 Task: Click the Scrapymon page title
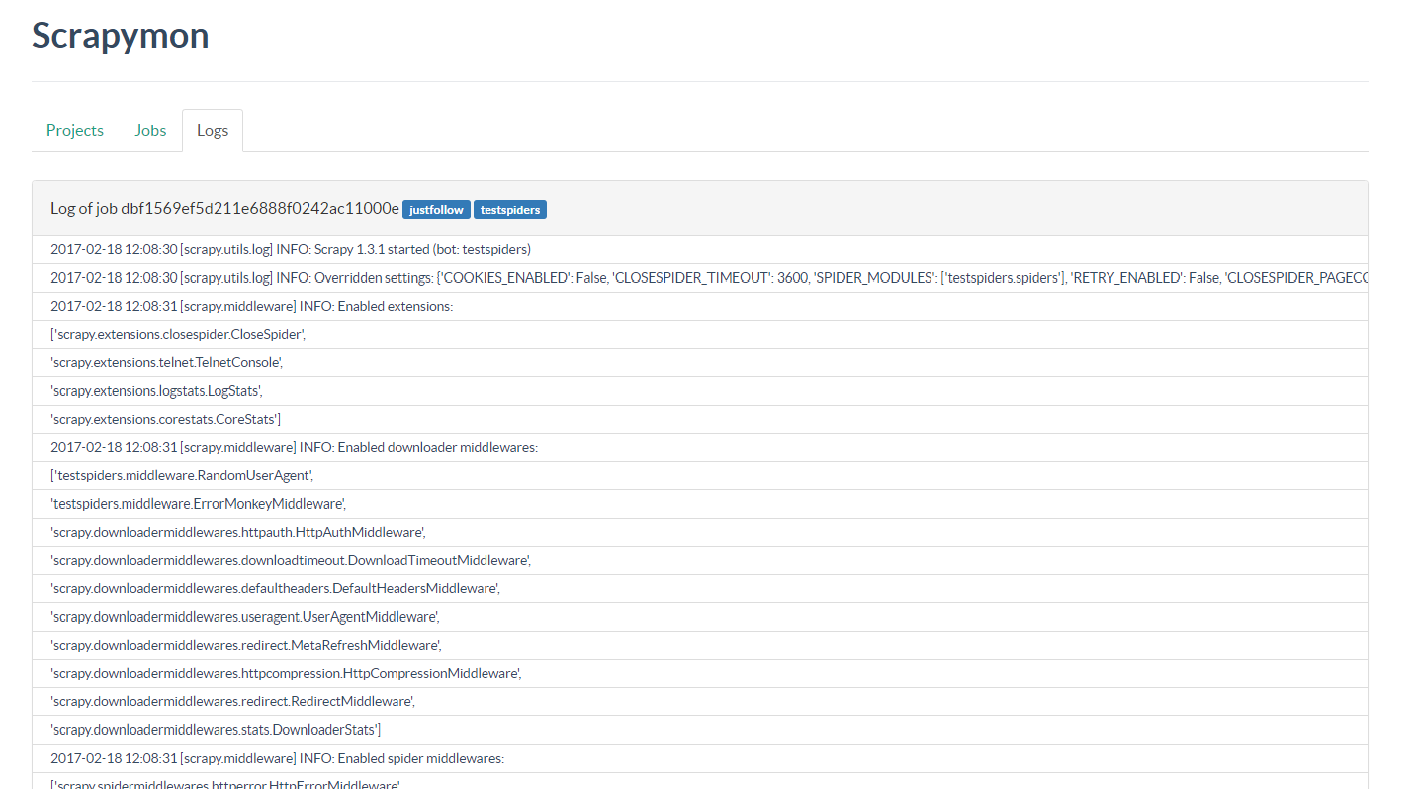click(121, 35)
